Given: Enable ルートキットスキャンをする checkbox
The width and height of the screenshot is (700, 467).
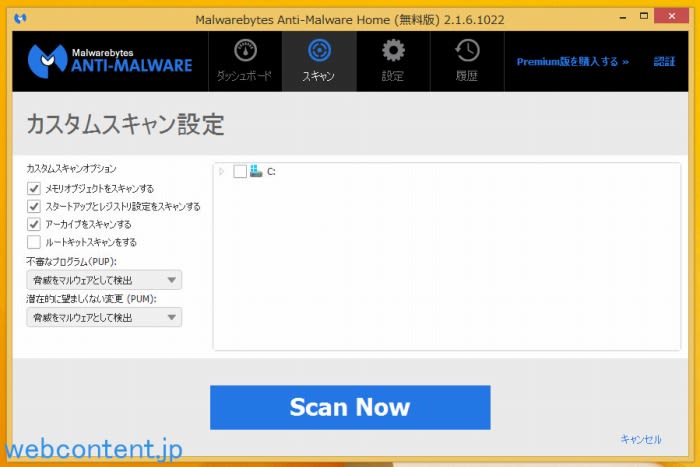Looking at the screenshot, I should click(x=34, y=242).
